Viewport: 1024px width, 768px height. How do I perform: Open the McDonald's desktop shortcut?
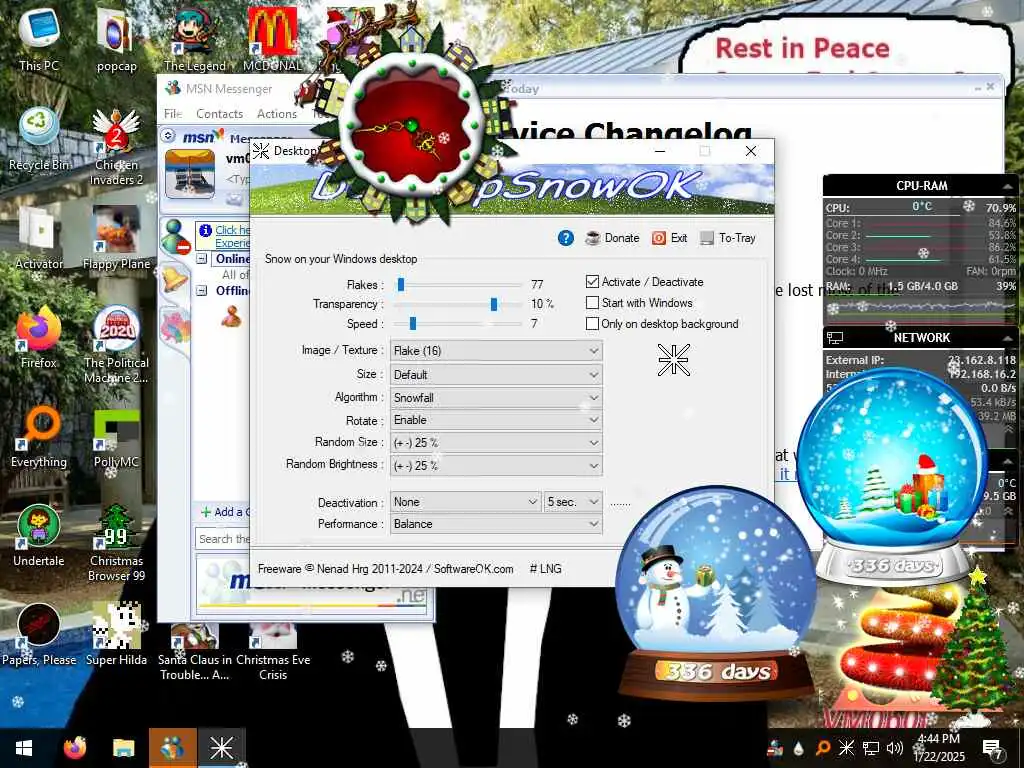click(x=272, y=39)
